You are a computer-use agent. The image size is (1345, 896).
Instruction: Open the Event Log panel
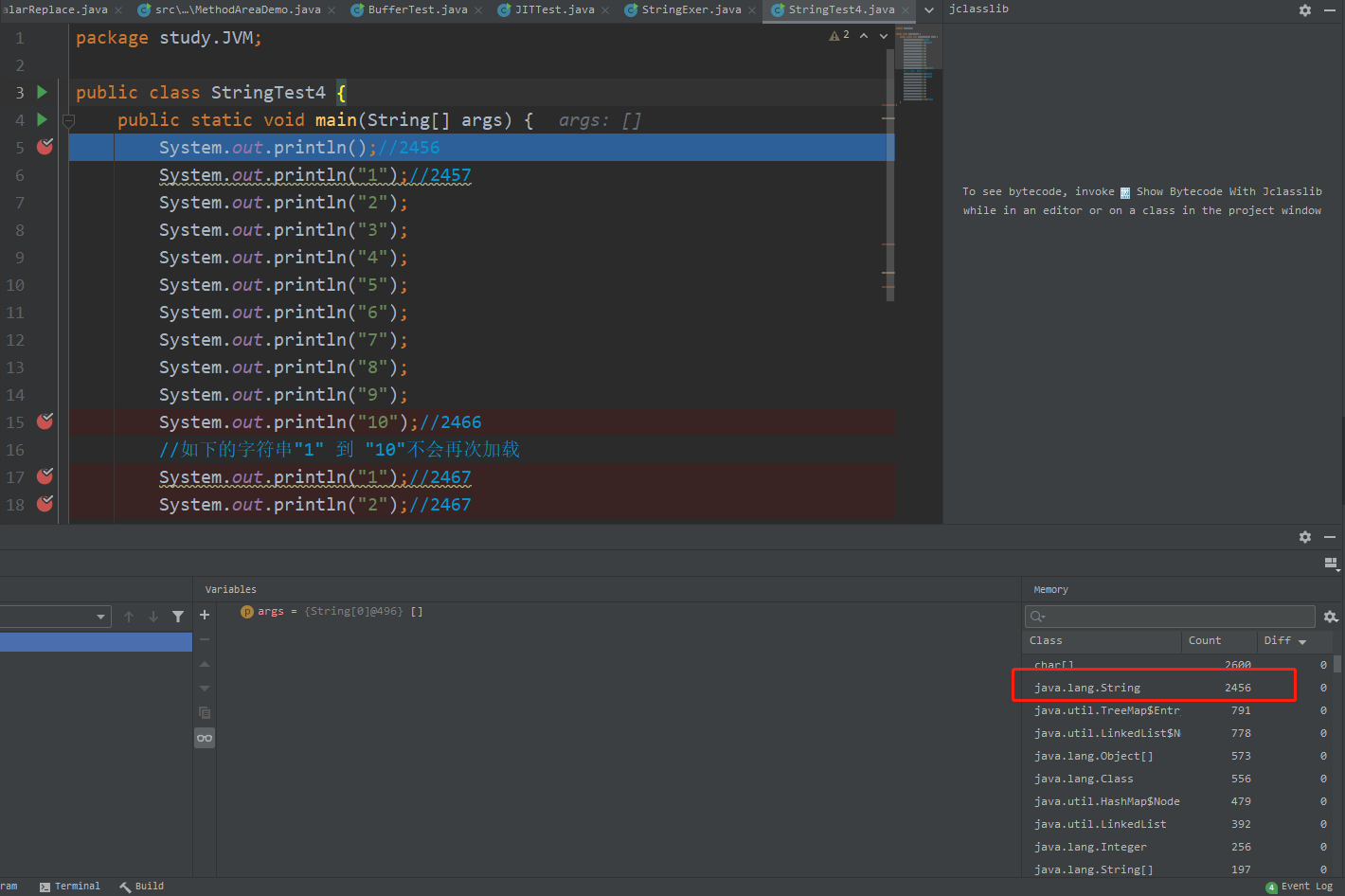point(1300,887)
